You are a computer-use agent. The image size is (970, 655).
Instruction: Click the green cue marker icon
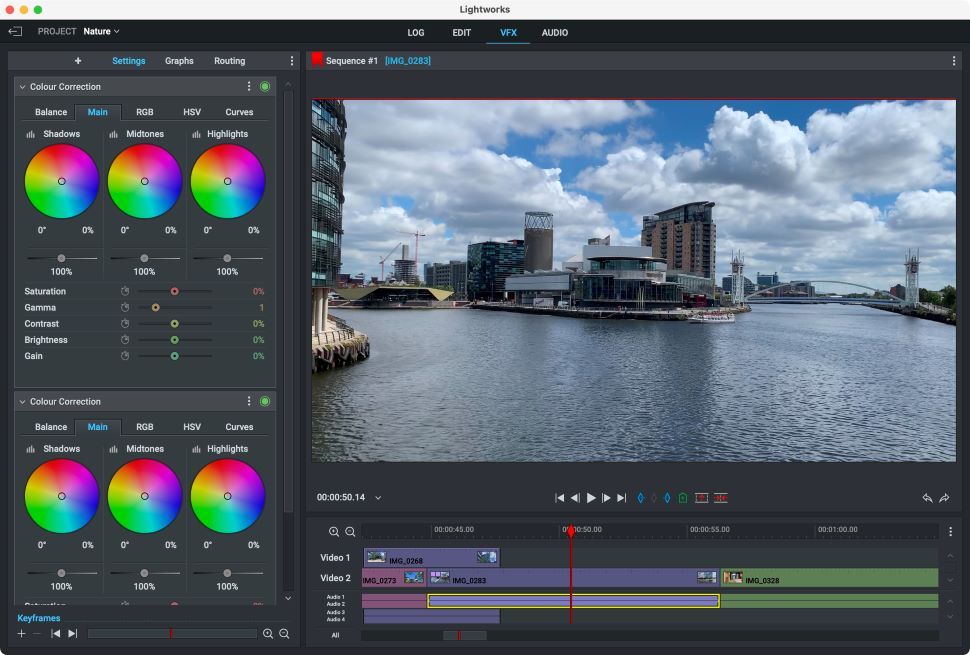pyautogui.click(x=683, y=497)
